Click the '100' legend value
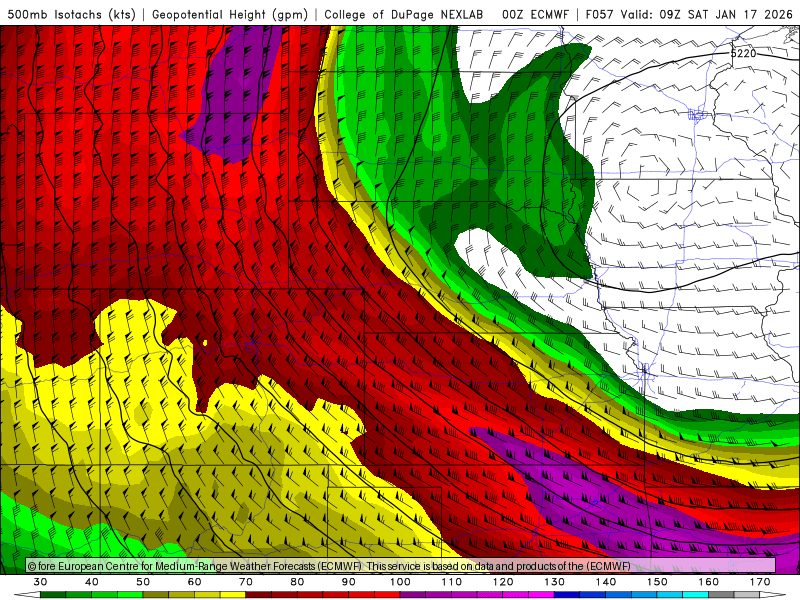800x600 pixels. click(x=400, y=582)
